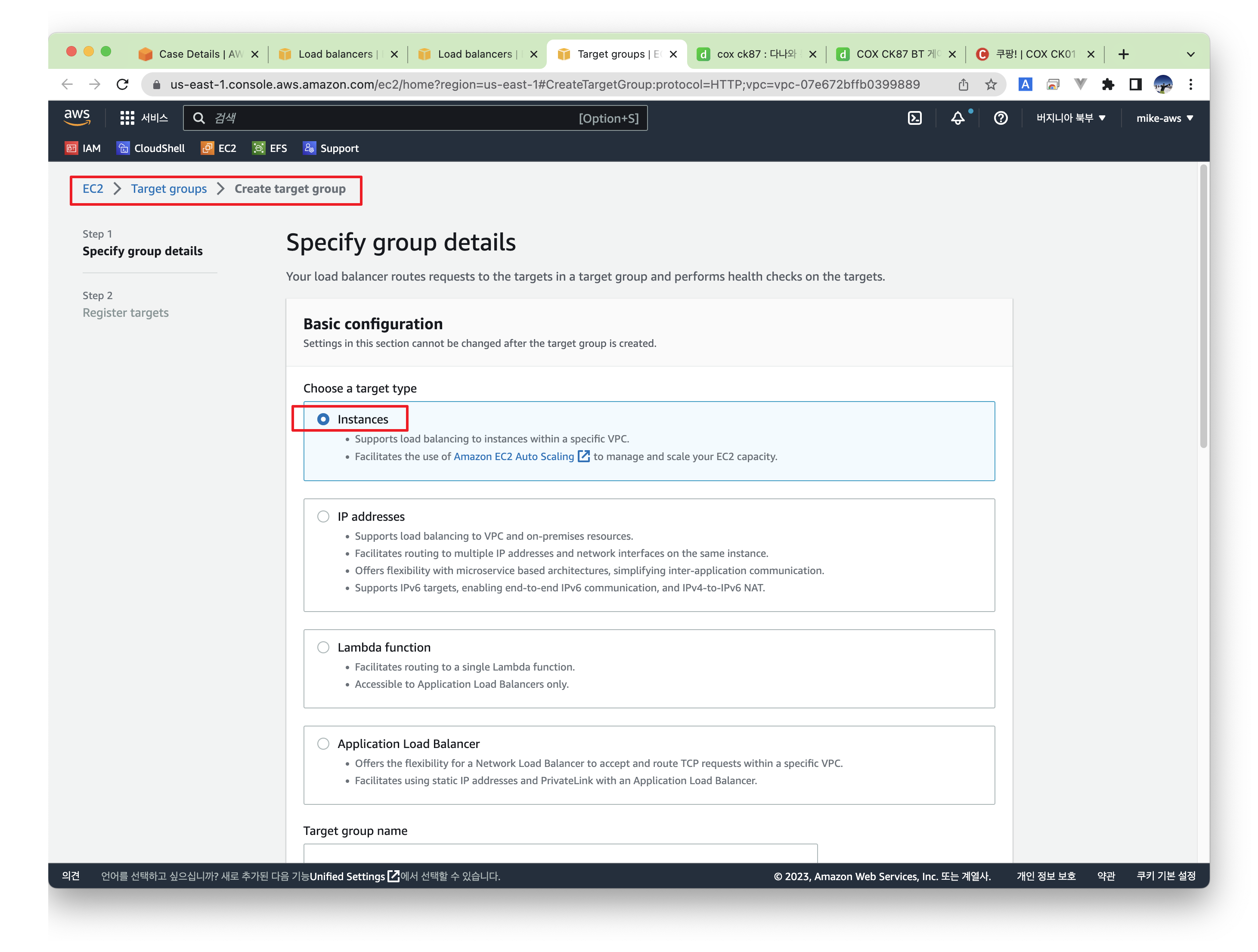Screen dimensions: 1258x952
Task: Open the Amazon EC2 Auto Scaling link
Action: click(x=514, y=456)
